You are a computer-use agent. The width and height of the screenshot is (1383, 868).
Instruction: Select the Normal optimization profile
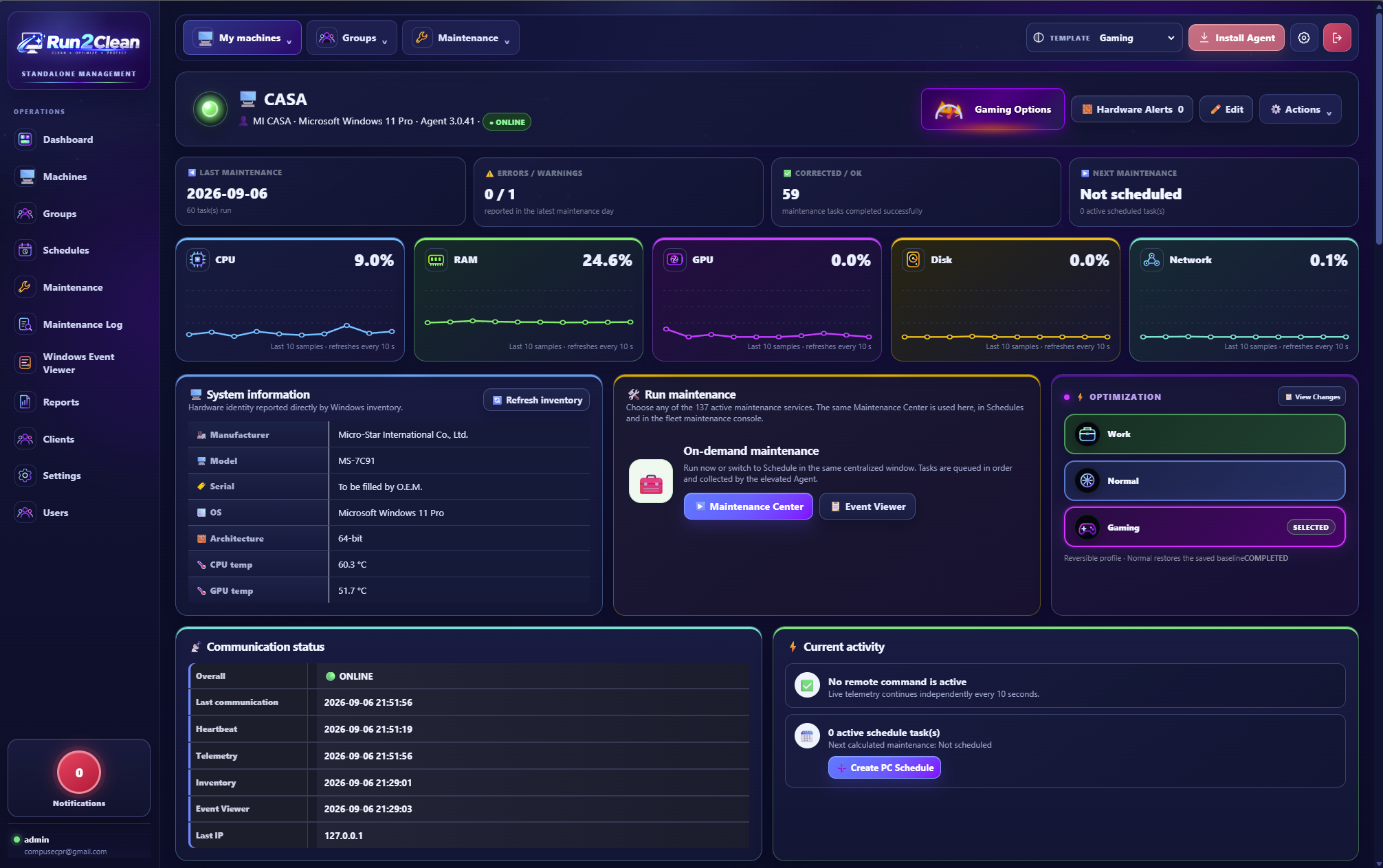click(1204, 481)
